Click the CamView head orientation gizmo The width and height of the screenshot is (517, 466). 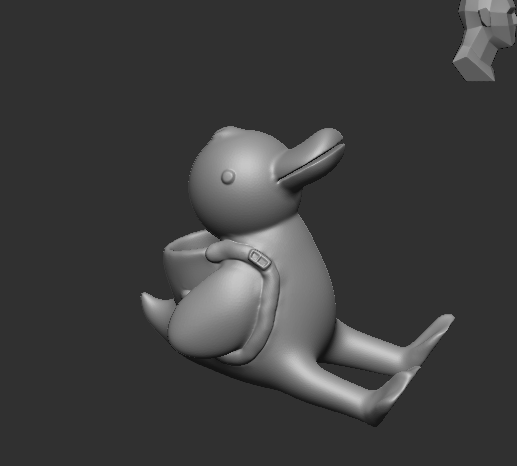485,40
